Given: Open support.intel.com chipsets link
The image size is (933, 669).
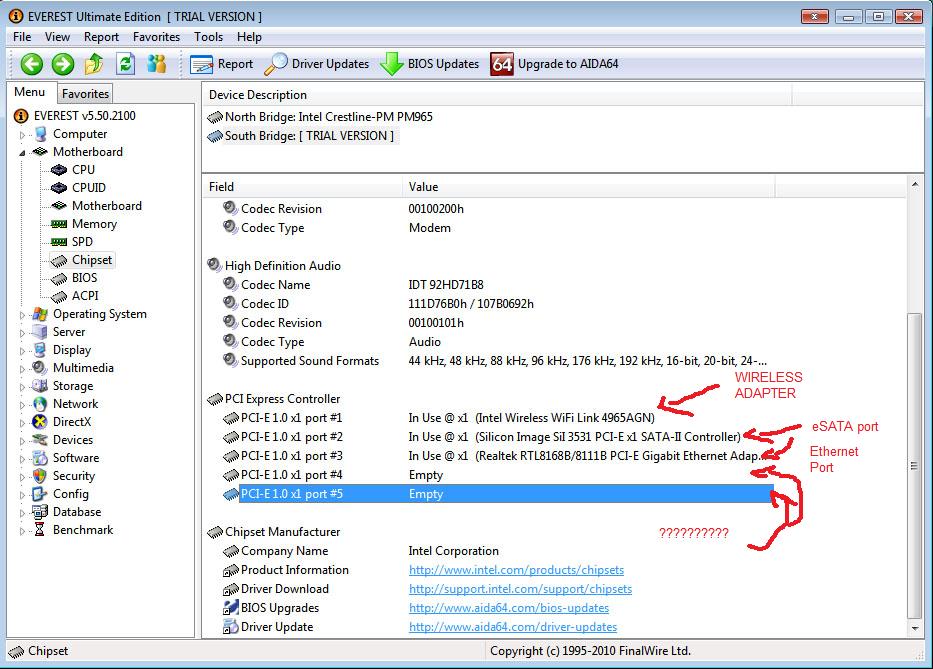Looking at the screenshot, I should (x=520, y=589).
